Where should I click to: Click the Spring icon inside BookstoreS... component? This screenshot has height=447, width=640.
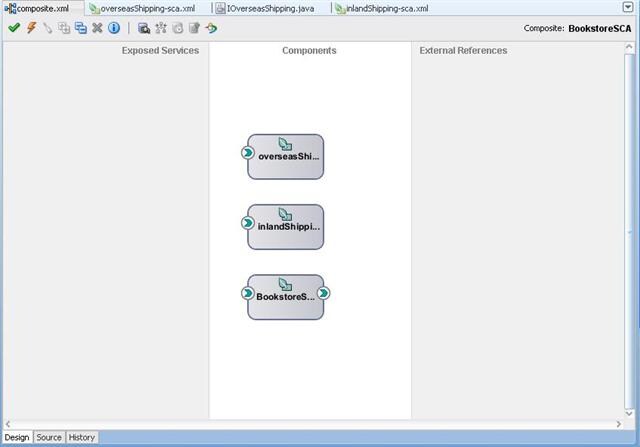click(x=285, y=284)
